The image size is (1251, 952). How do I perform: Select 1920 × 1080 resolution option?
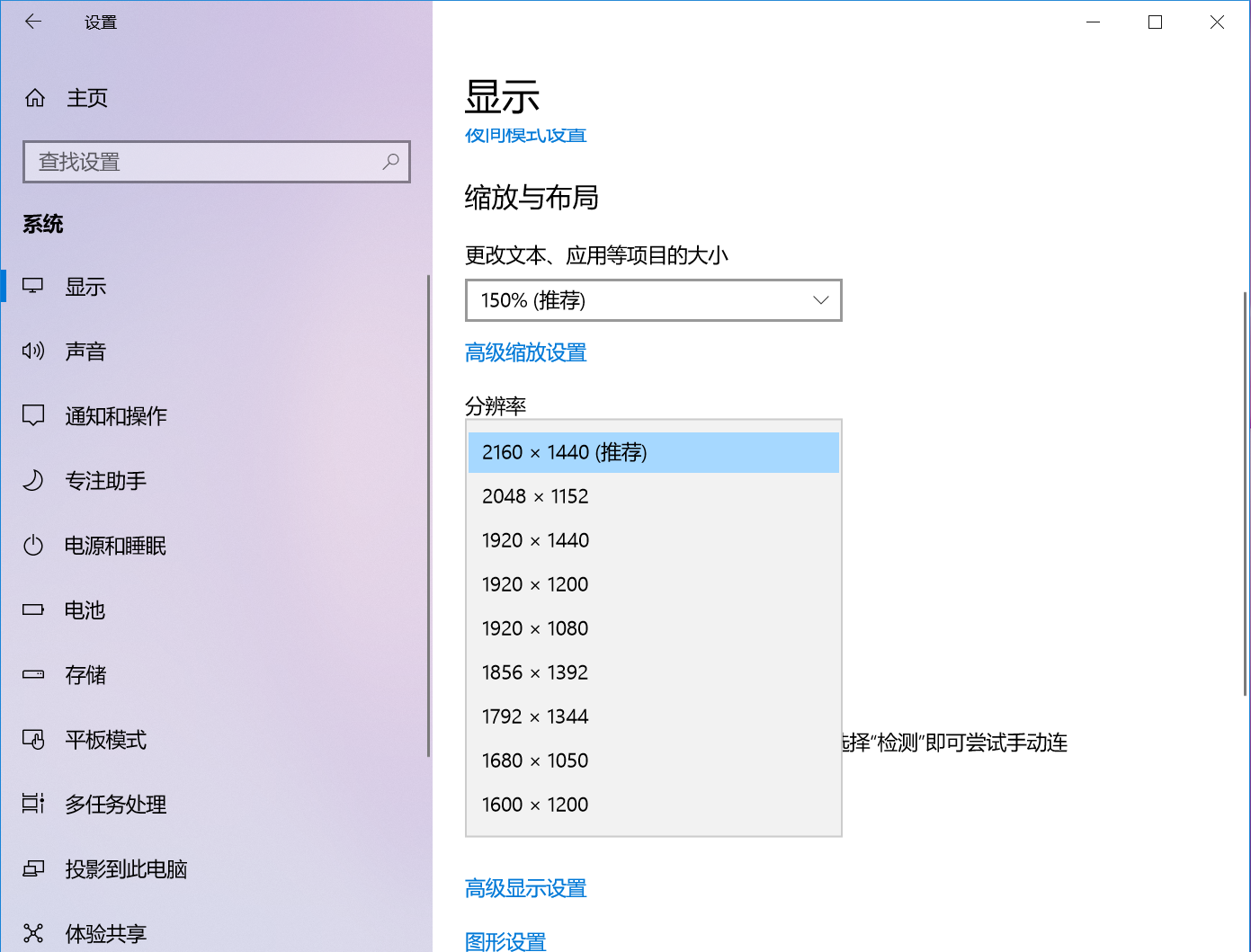[535, 628]
